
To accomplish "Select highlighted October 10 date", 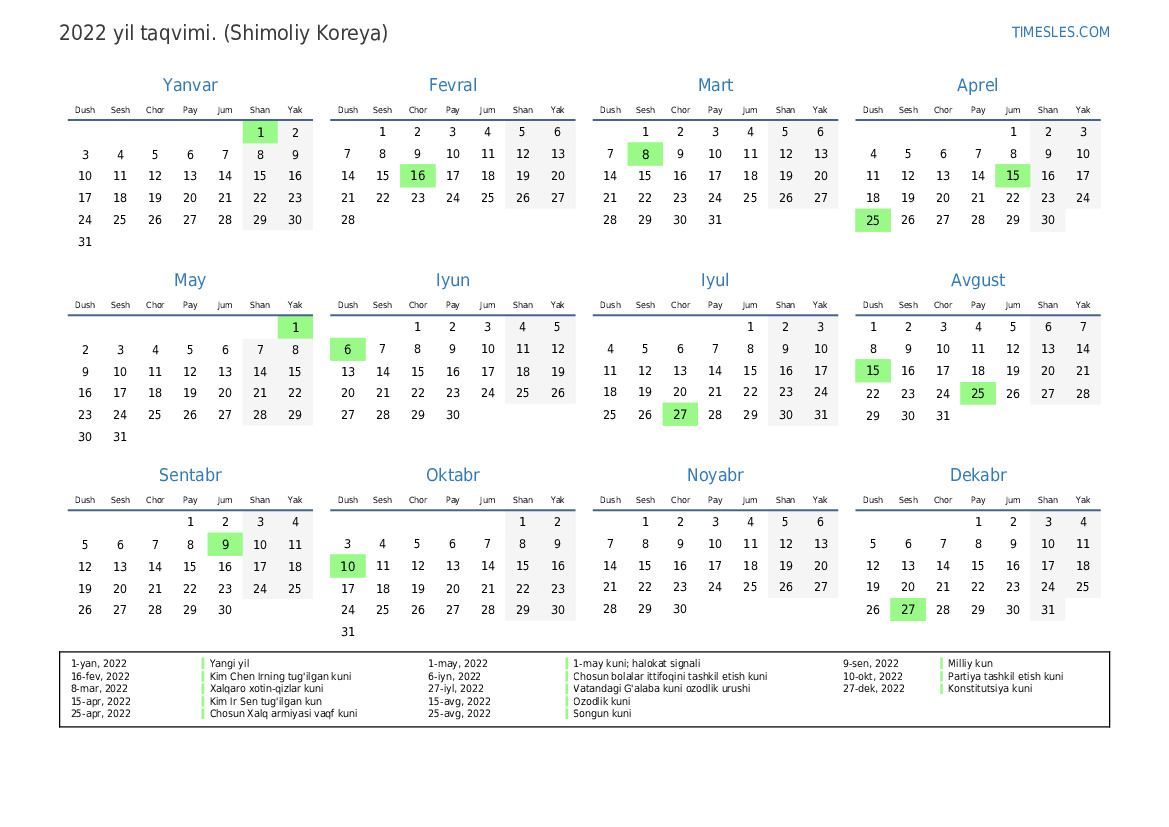I will 347,566.
